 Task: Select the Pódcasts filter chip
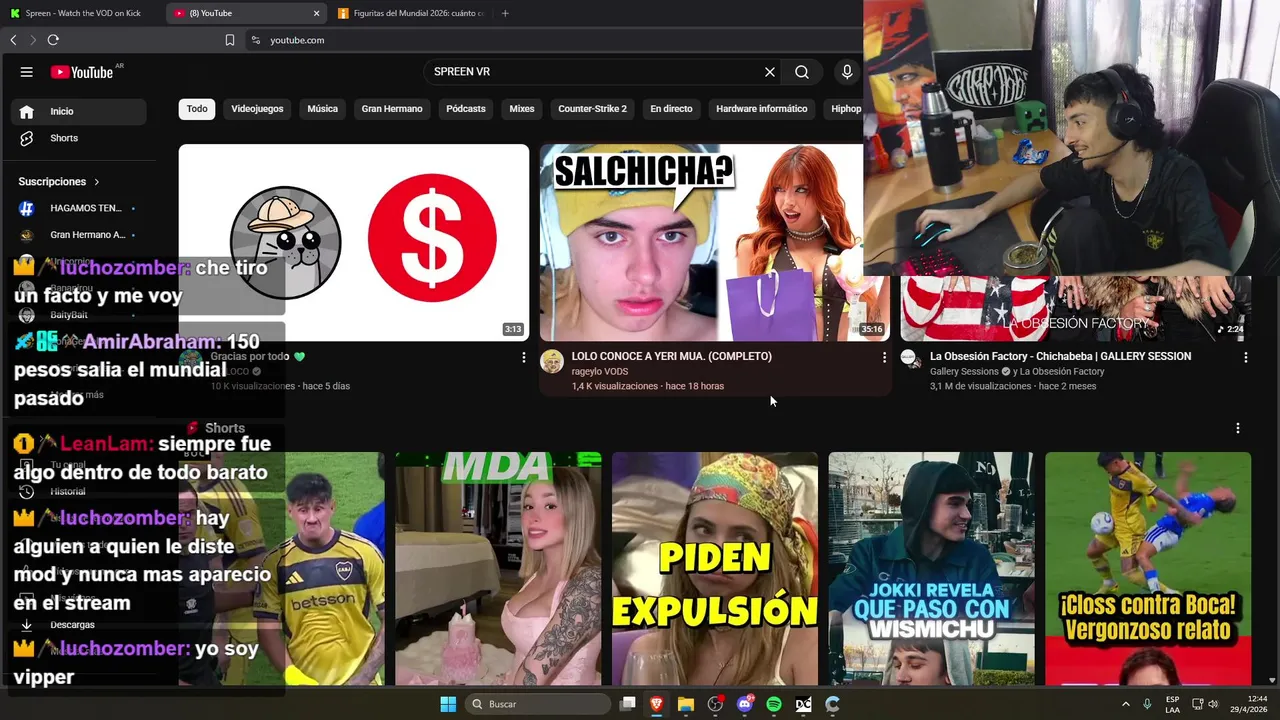466,109
